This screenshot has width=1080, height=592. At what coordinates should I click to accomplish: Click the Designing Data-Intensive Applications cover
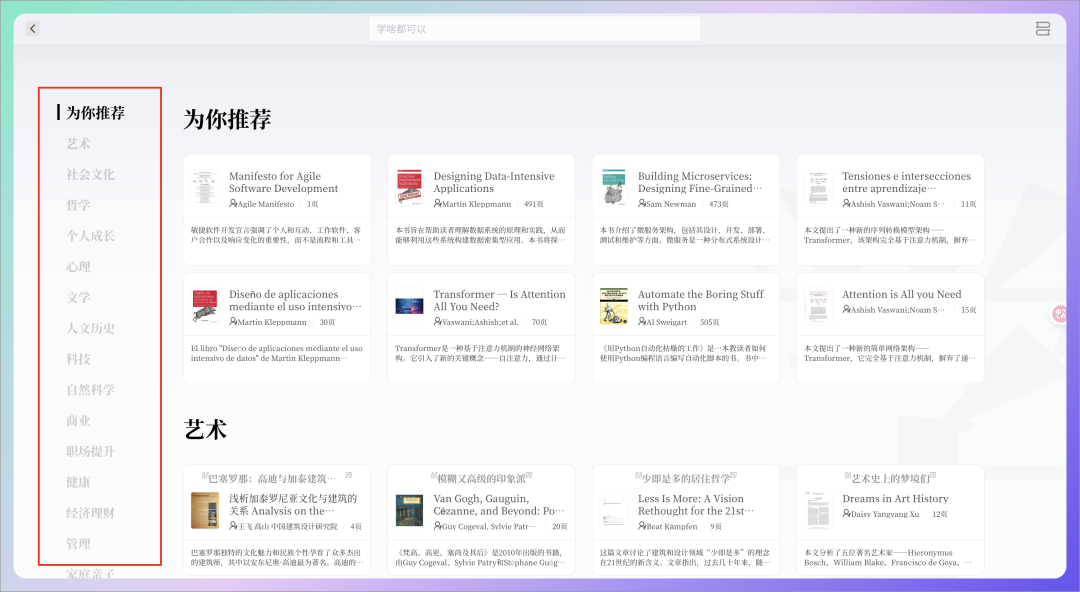tap(409, 188)
